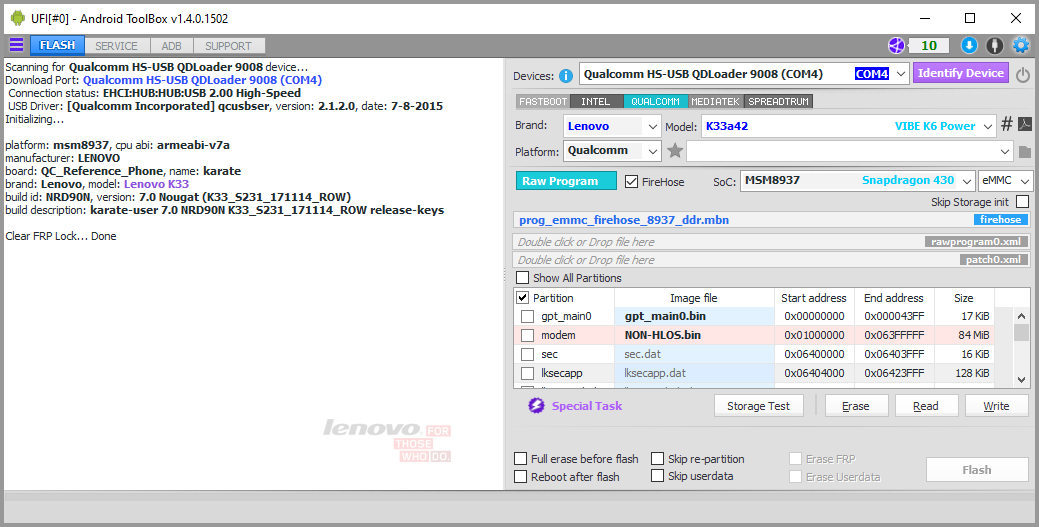Click the blue download updates icon
The width and height of the screenshot is (1039, 527).
[x=969, y=45]
